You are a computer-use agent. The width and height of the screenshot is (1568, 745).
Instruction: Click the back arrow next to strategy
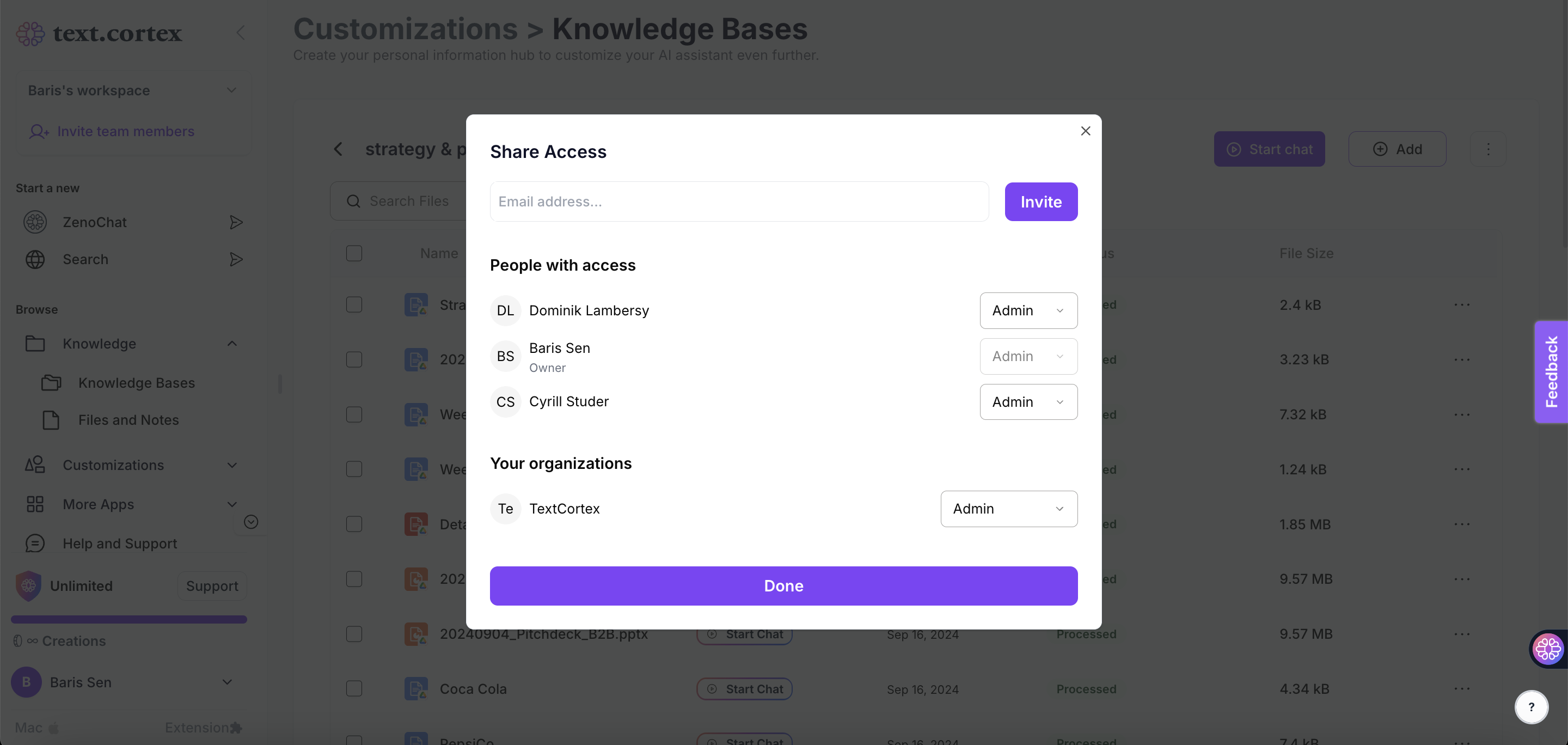[339, 149]
